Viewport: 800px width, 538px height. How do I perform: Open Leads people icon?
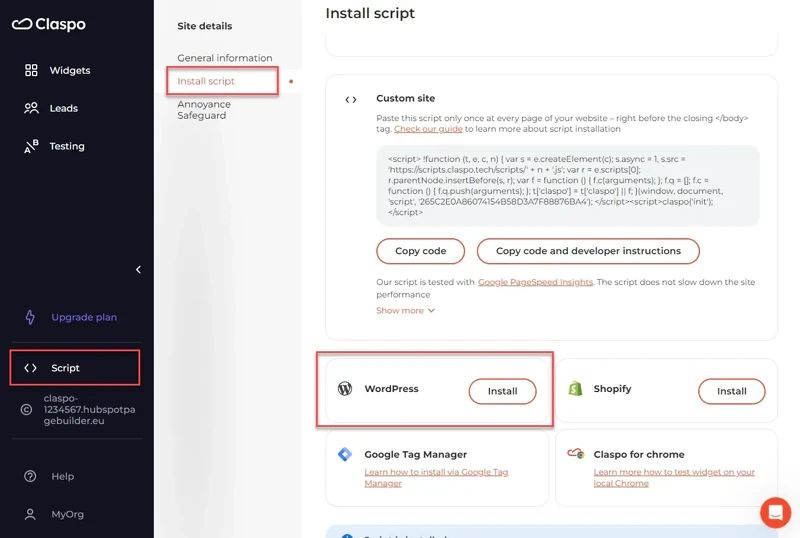[31, 108]
